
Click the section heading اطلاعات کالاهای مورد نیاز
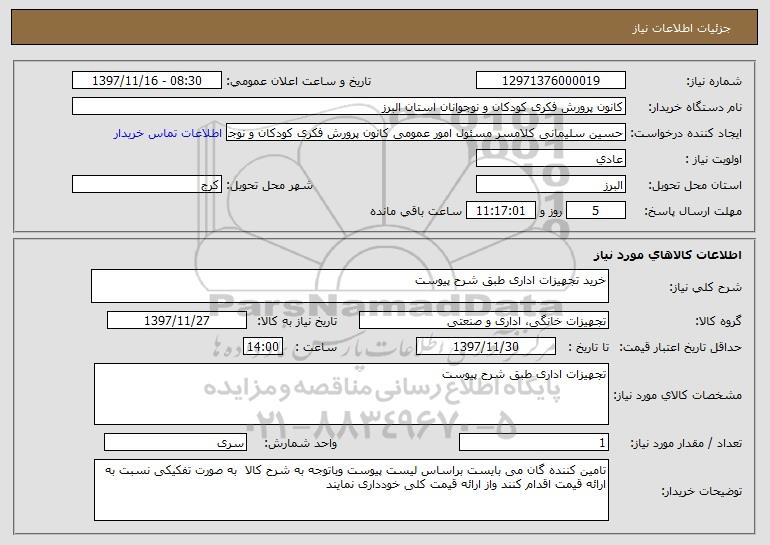(667, 255)
